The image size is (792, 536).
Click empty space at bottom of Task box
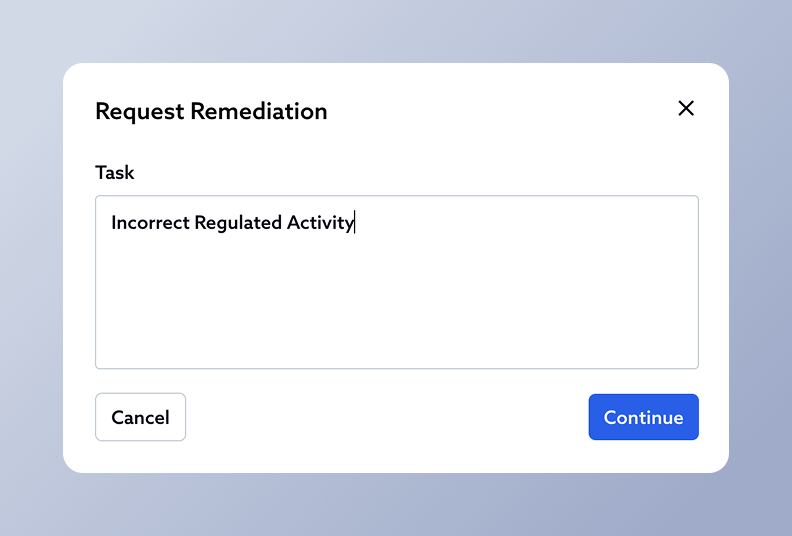[396, 345]
